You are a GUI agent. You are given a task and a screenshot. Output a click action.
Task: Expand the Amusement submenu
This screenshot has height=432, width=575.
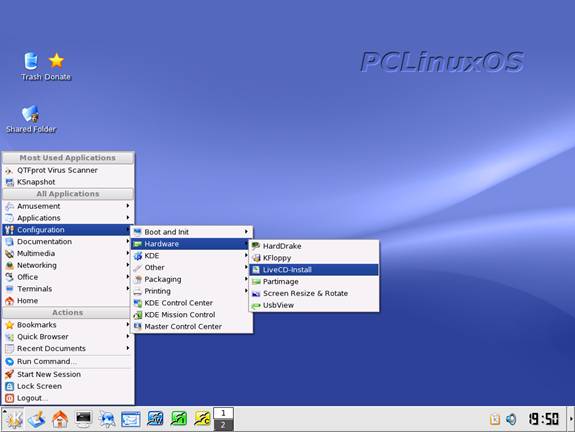tap(68, 206)
